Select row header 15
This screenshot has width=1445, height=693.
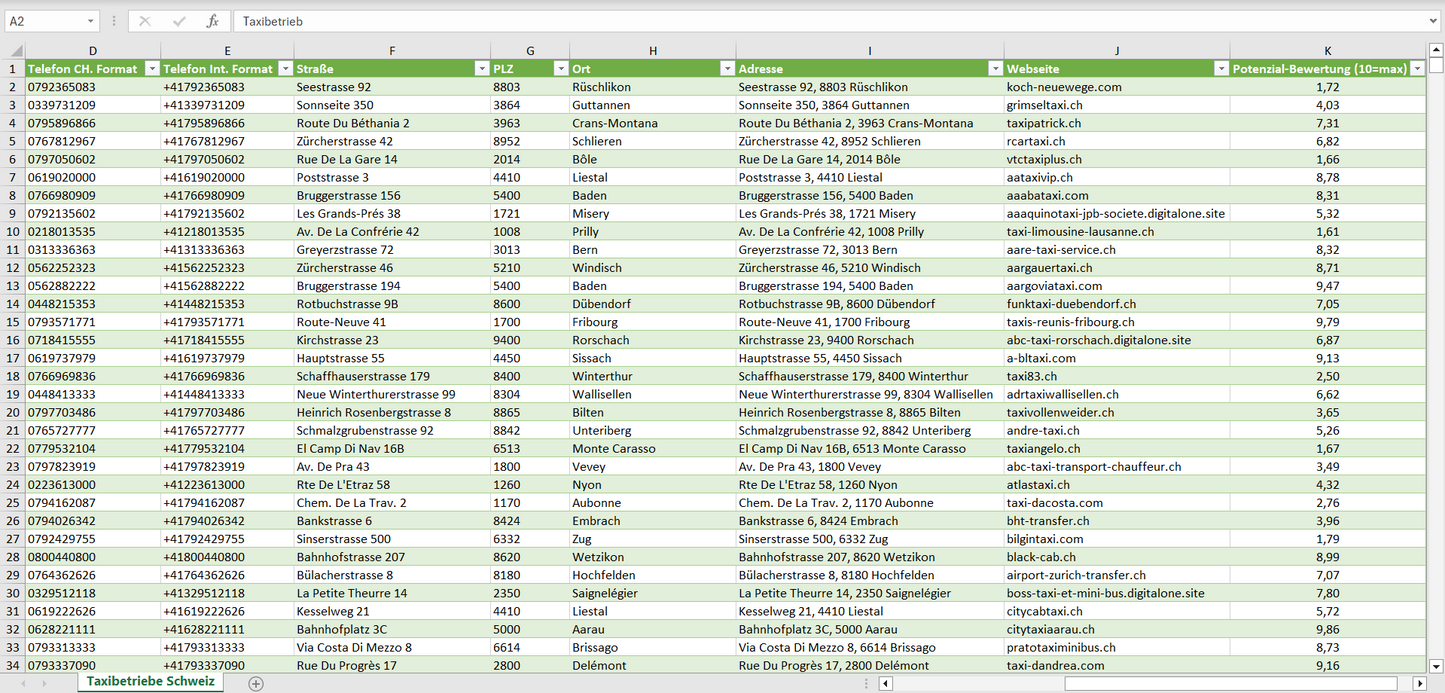pos(14,322)
